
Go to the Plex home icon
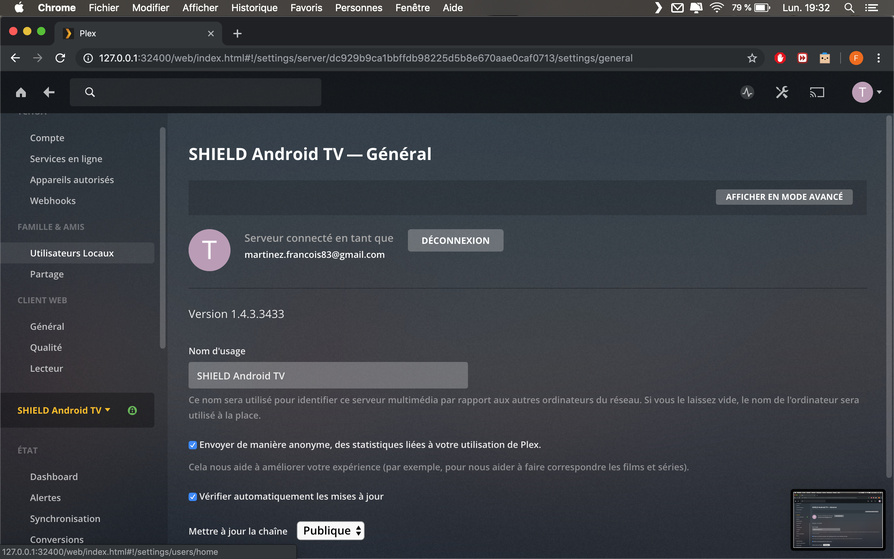click(x=21, y=92)
